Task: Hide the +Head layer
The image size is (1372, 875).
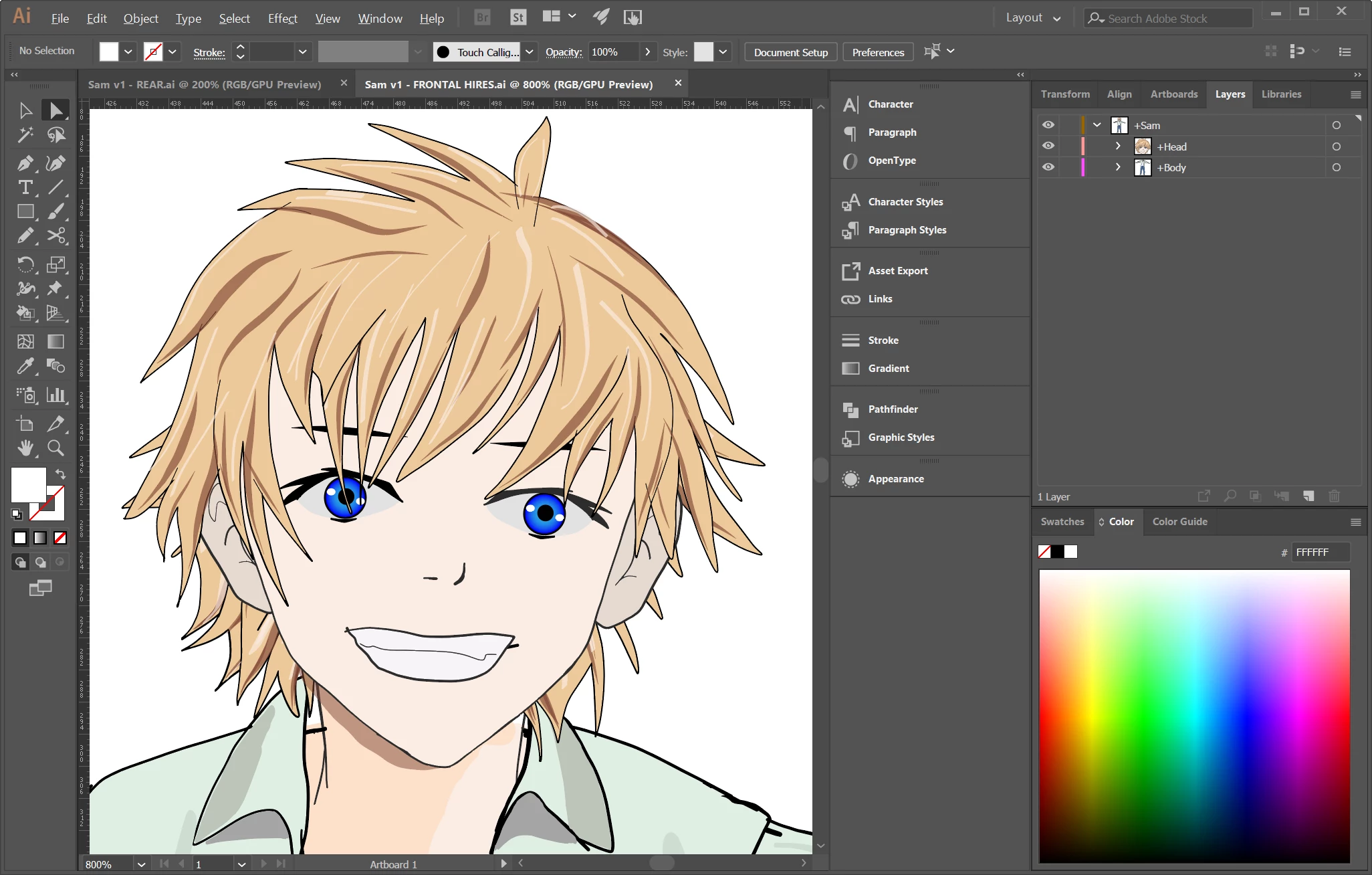Action: [1048, 147]
